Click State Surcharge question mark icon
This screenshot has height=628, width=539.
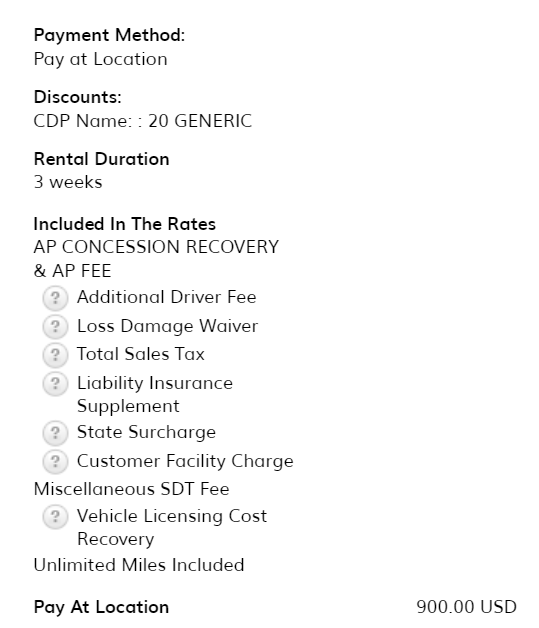click(x=55, y=433)
